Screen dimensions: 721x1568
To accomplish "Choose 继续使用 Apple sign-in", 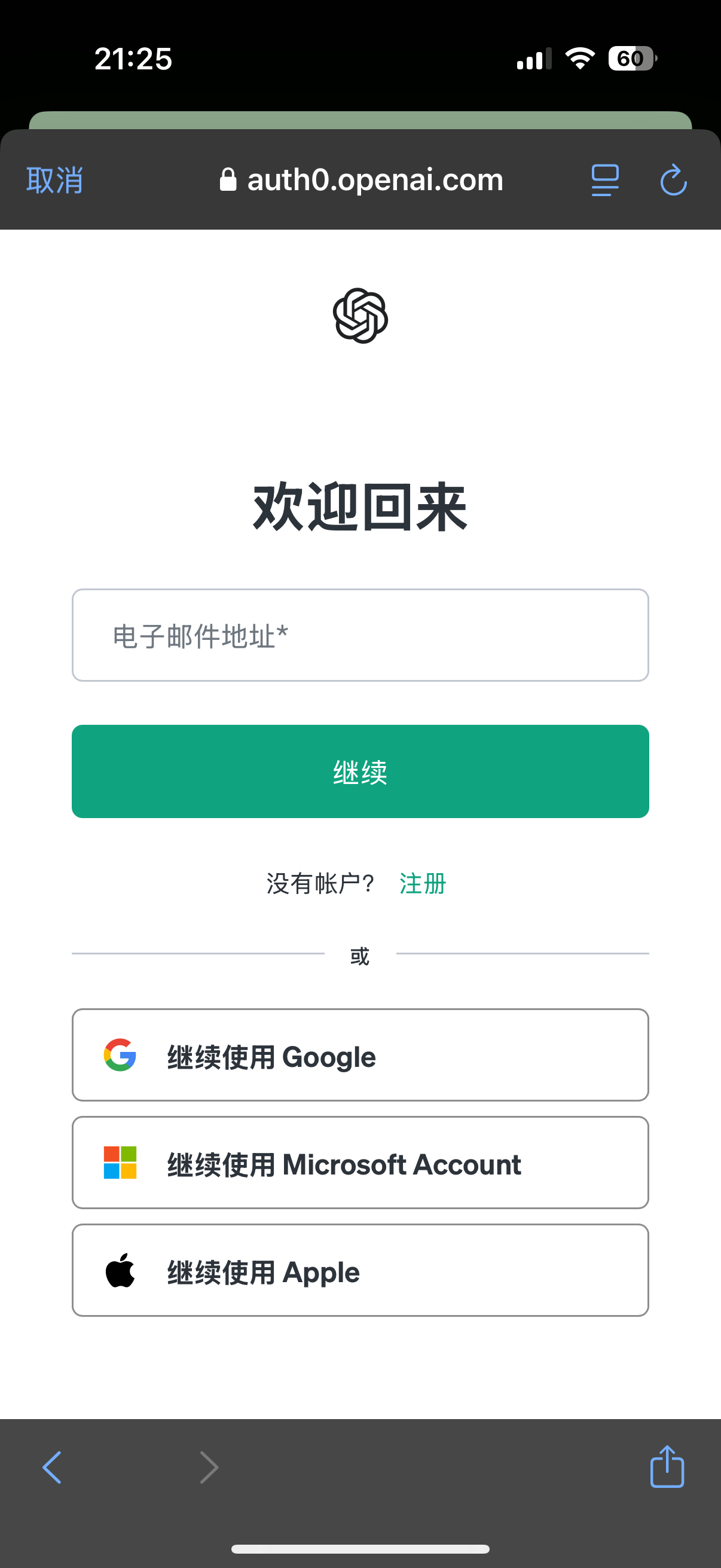I will coord(360,1270).
